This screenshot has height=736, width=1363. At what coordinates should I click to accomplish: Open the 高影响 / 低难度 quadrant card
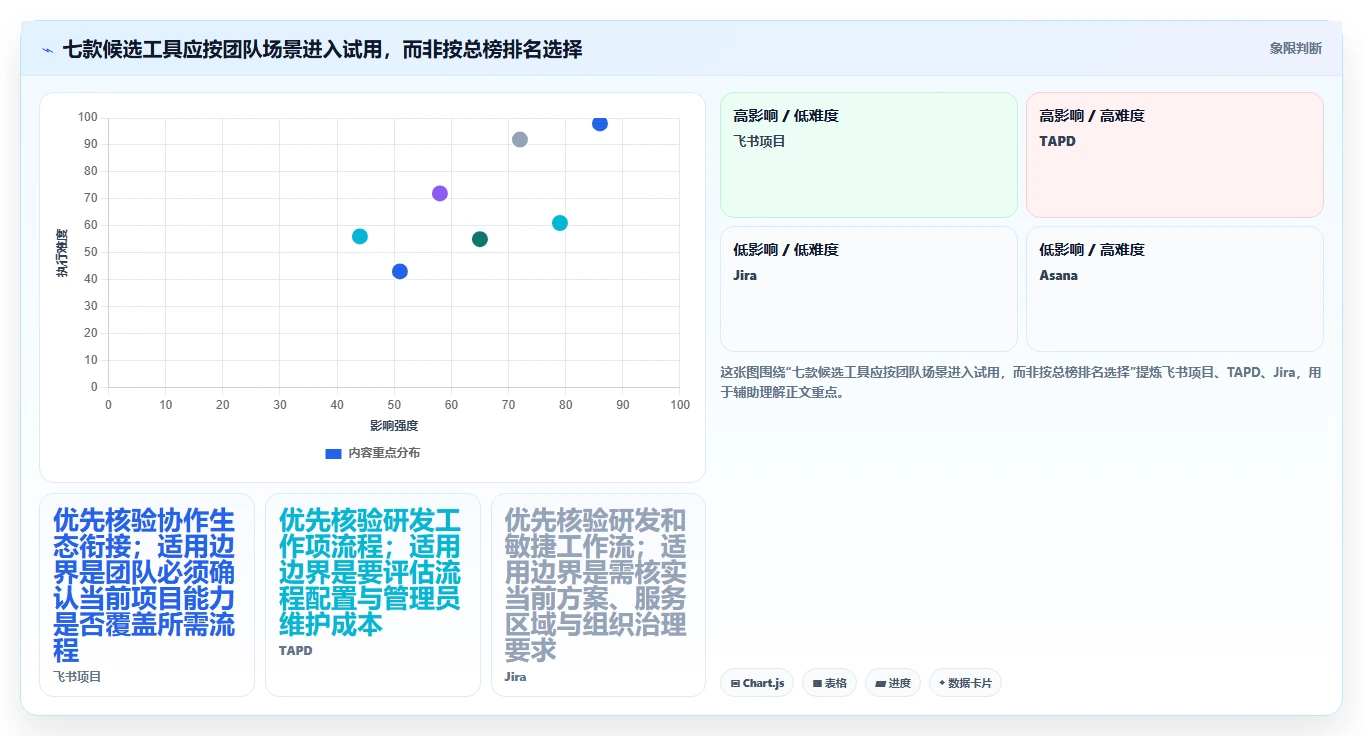[869, 155]
